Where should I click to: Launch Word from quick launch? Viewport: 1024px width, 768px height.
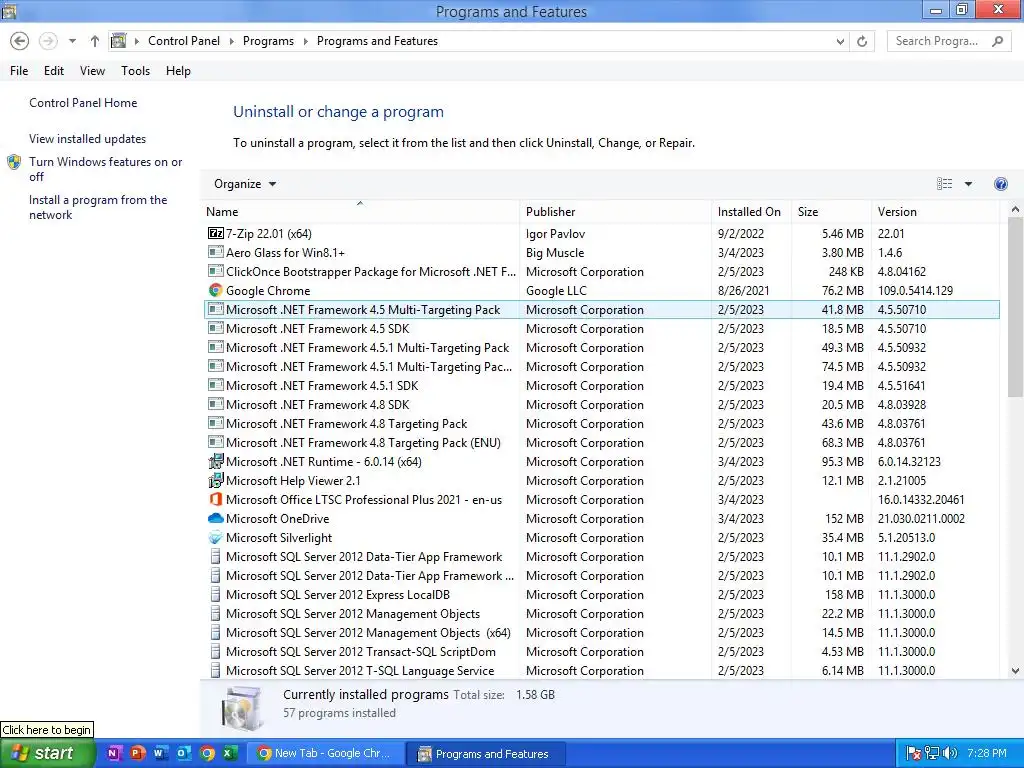(160, 753)
